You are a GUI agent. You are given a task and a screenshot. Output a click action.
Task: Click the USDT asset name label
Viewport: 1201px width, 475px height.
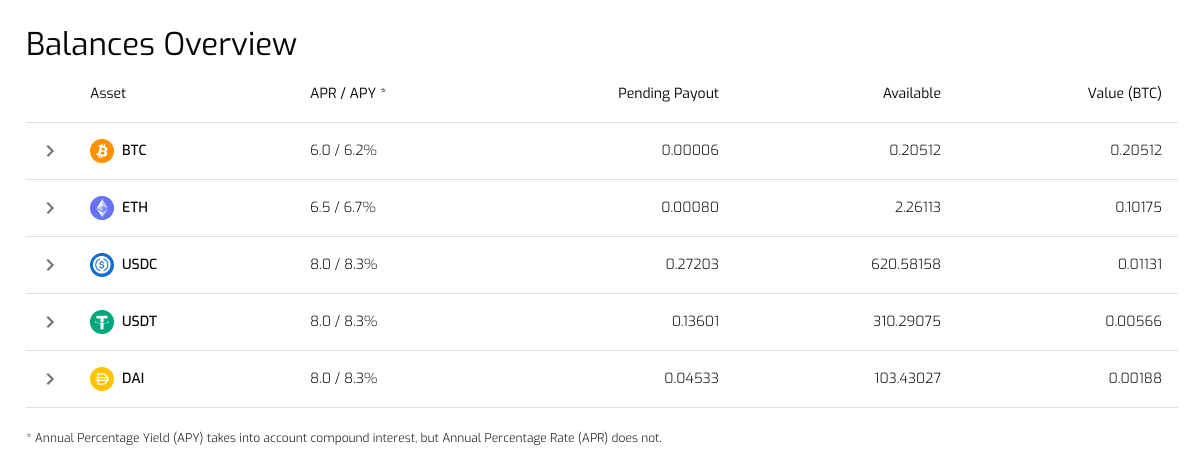[x=139, y=321]
